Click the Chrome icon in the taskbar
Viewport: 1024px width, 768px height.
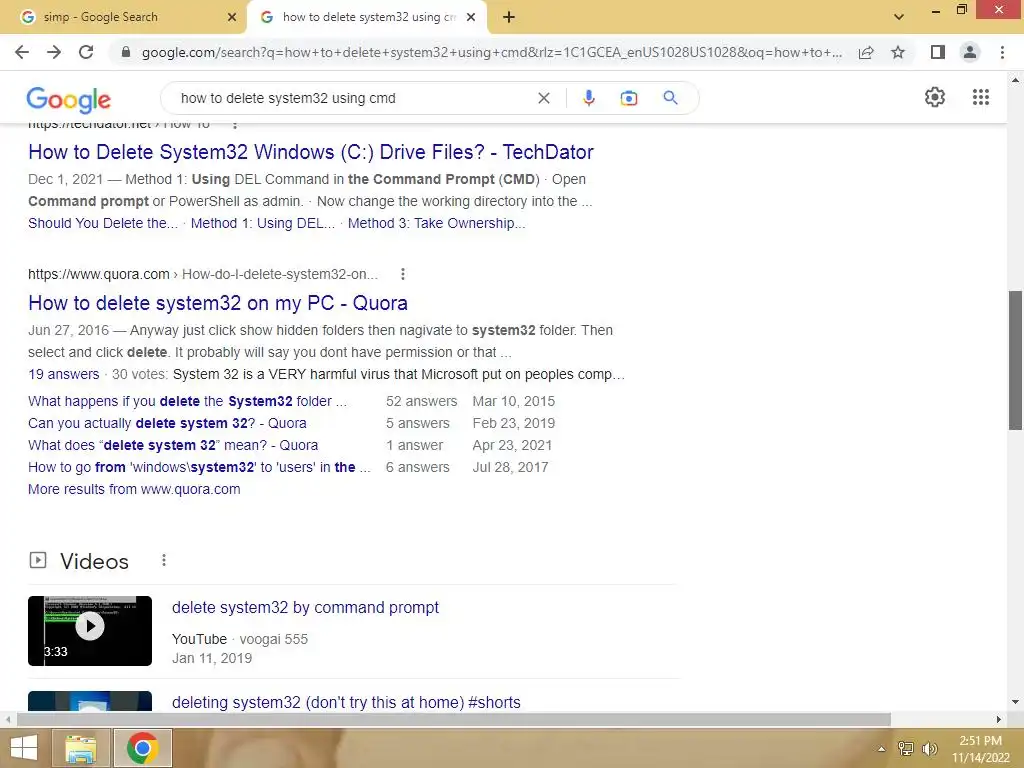tap(143, 748)
